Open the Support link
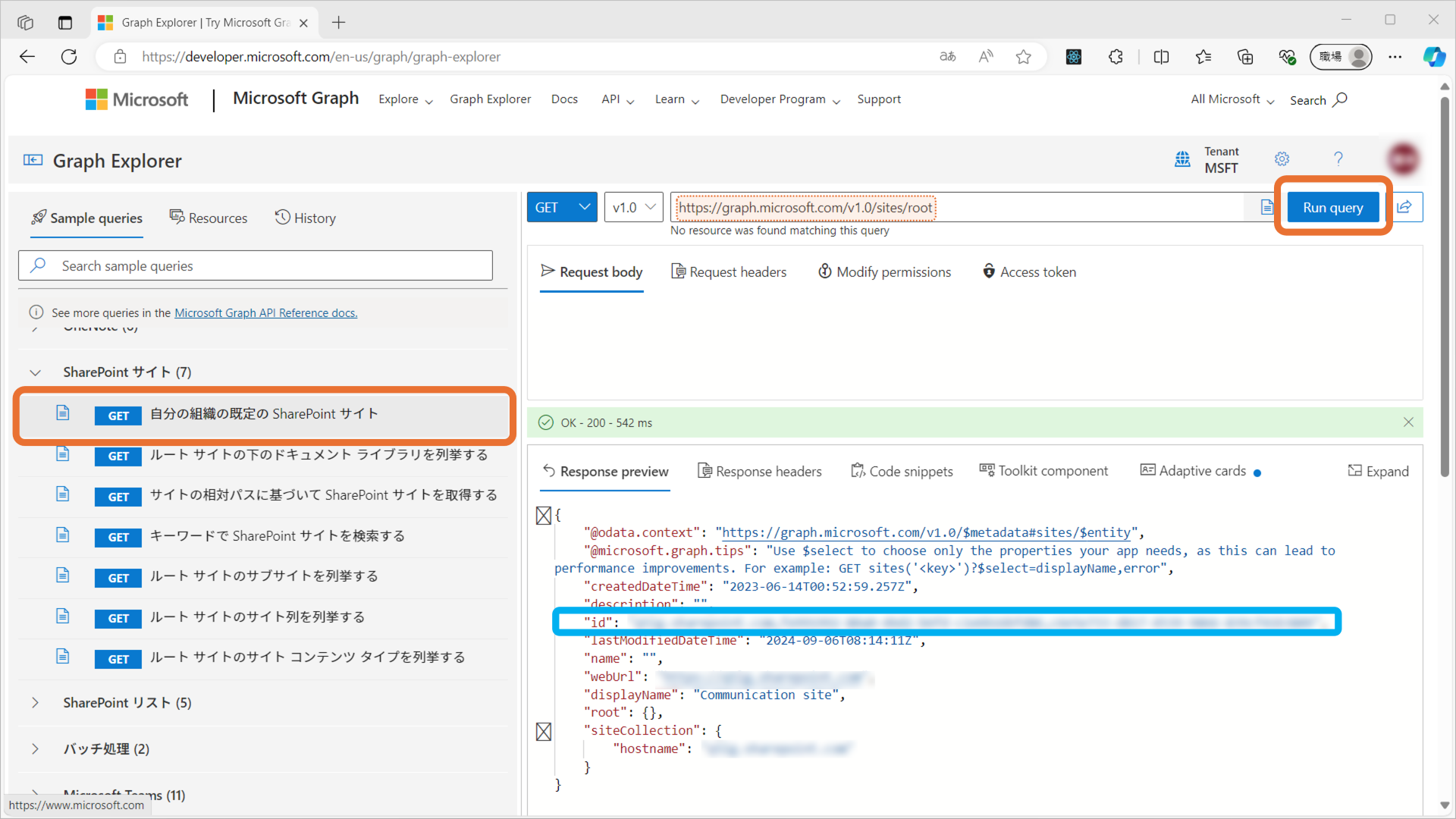Image resolution: width=1456 pixels, height=819 pixels. (879, 99)
